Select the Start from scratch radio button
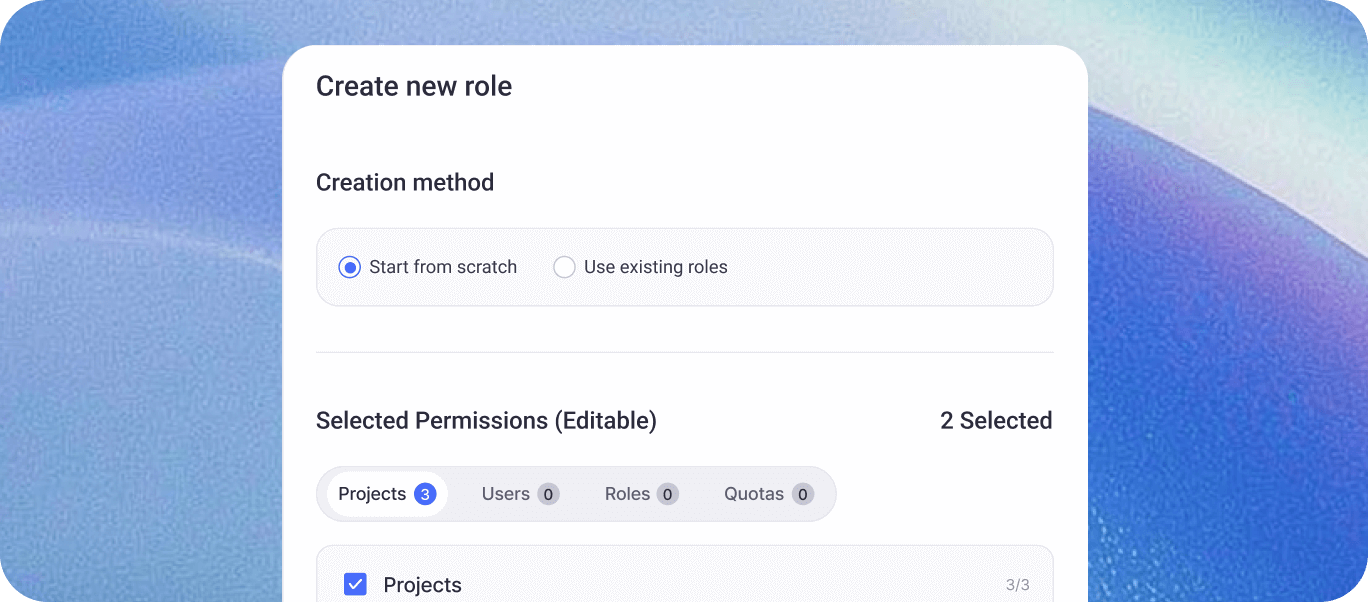The image size is (1368, 602). pyautogui.click(x=349, y=267)
